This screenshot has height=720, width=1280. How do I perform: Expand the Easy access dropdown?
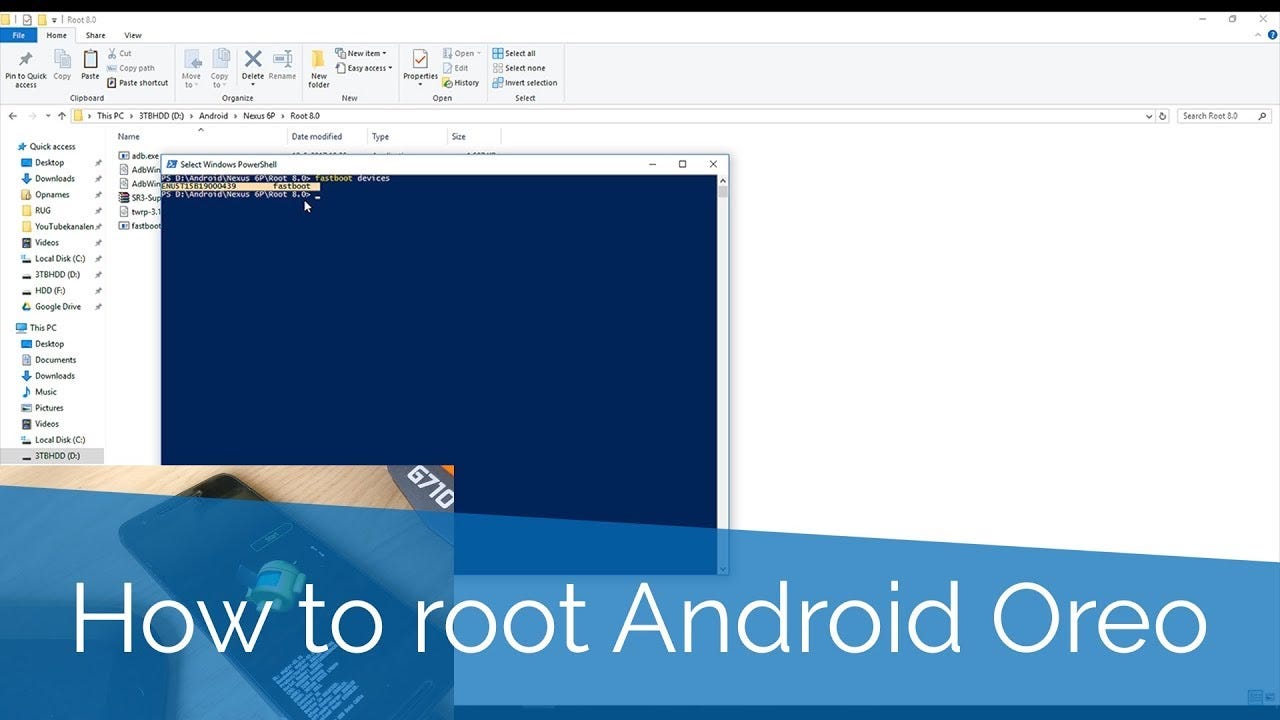pyautogui.click(x=364, y=68)
